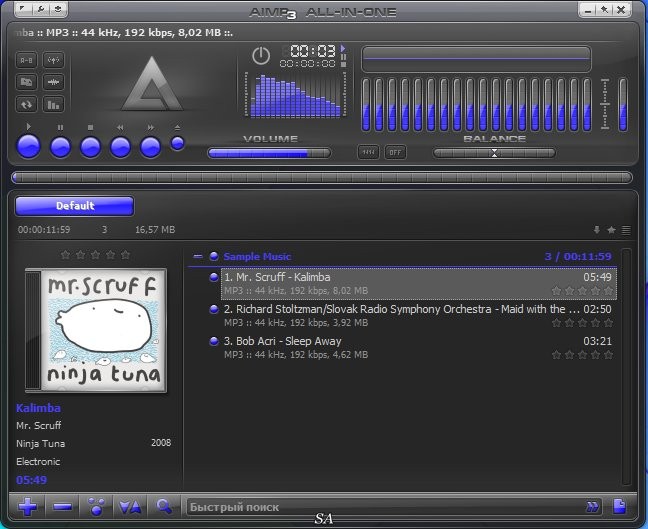
Task: Select track 1. Mr. Scruff - Kalimba
Action: 418,284
